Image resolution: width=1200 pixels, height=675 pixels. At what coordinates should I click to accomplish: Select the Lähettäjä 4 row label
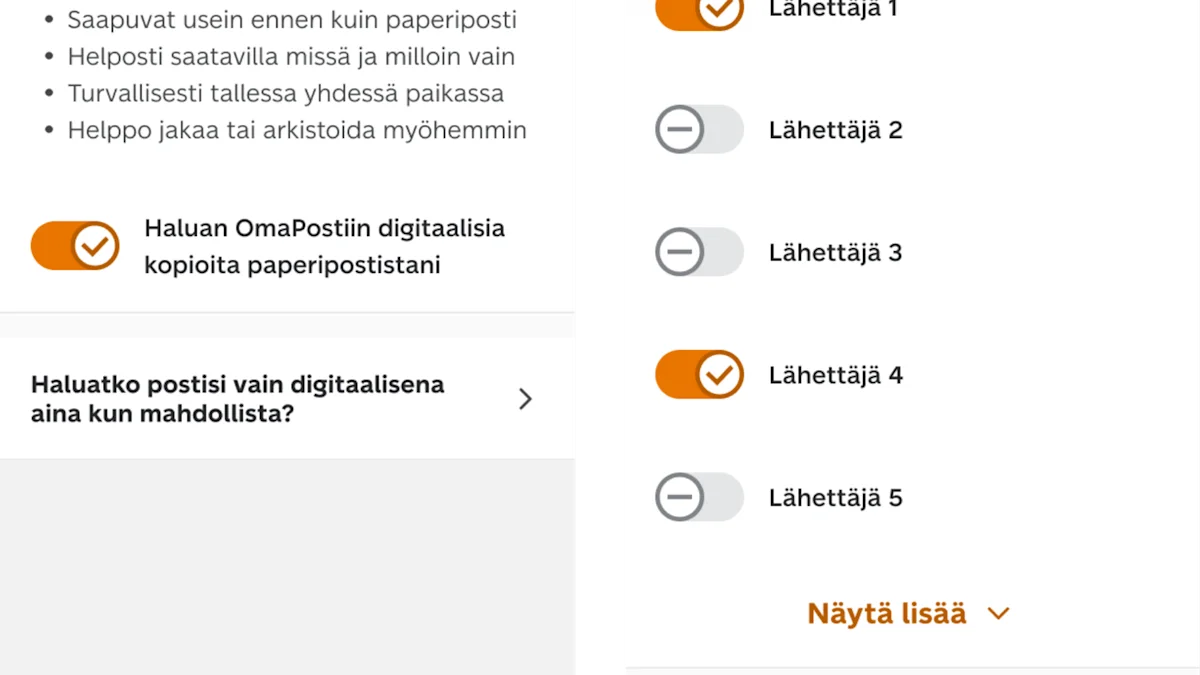836,375
